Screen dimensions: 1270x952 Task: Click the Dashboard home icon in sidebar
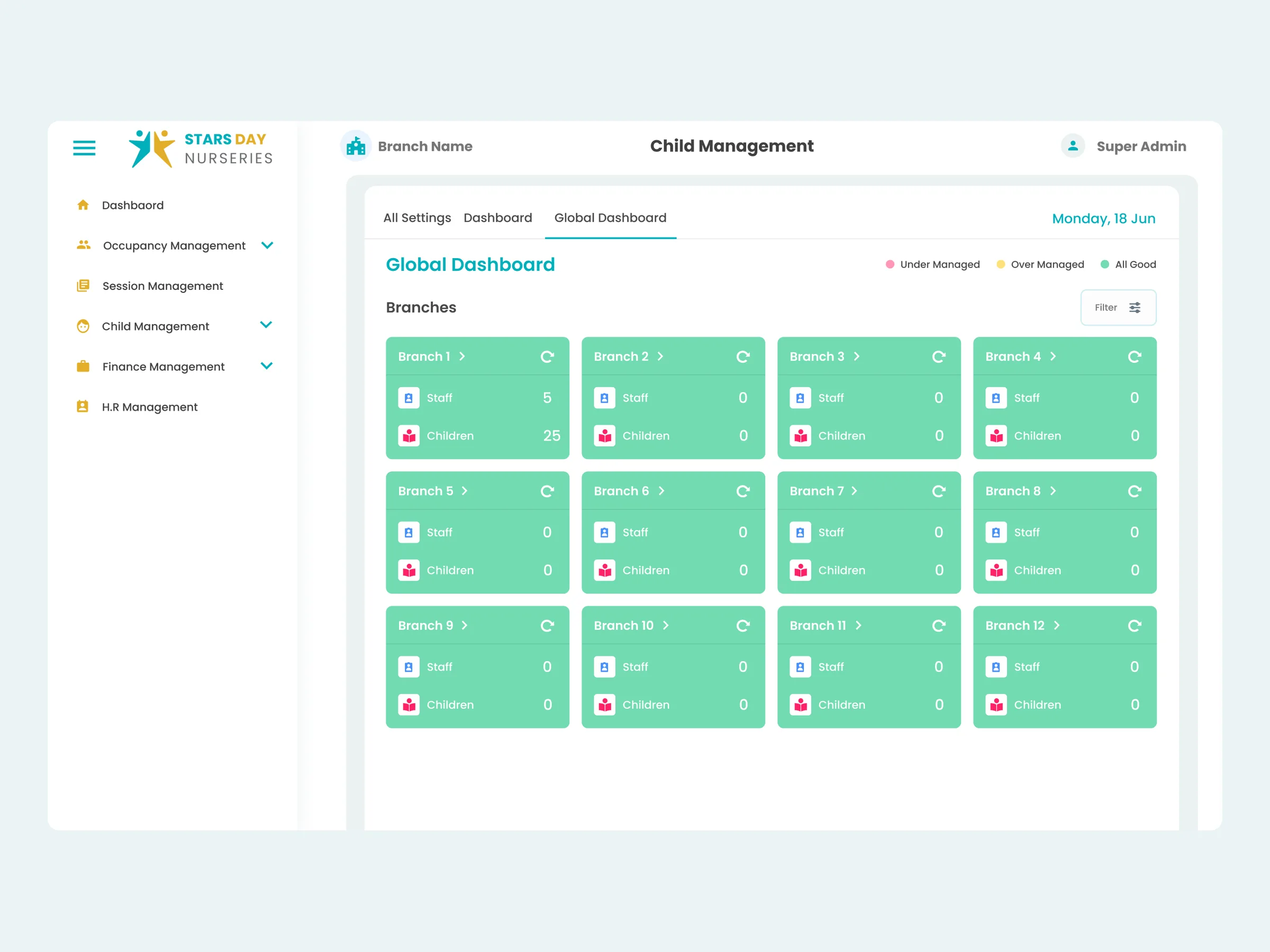coord(83,205)
